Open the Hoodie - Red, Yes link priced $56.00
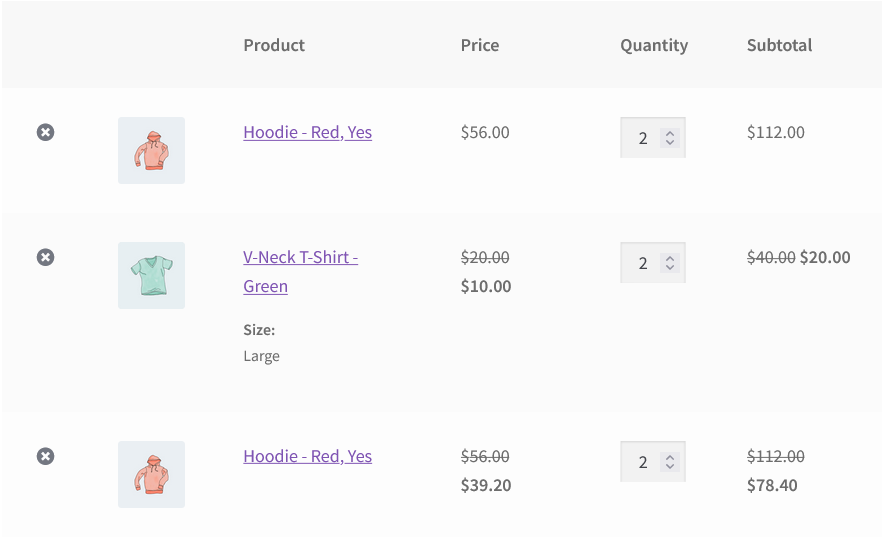887x547 pixels. coord(307,132)
